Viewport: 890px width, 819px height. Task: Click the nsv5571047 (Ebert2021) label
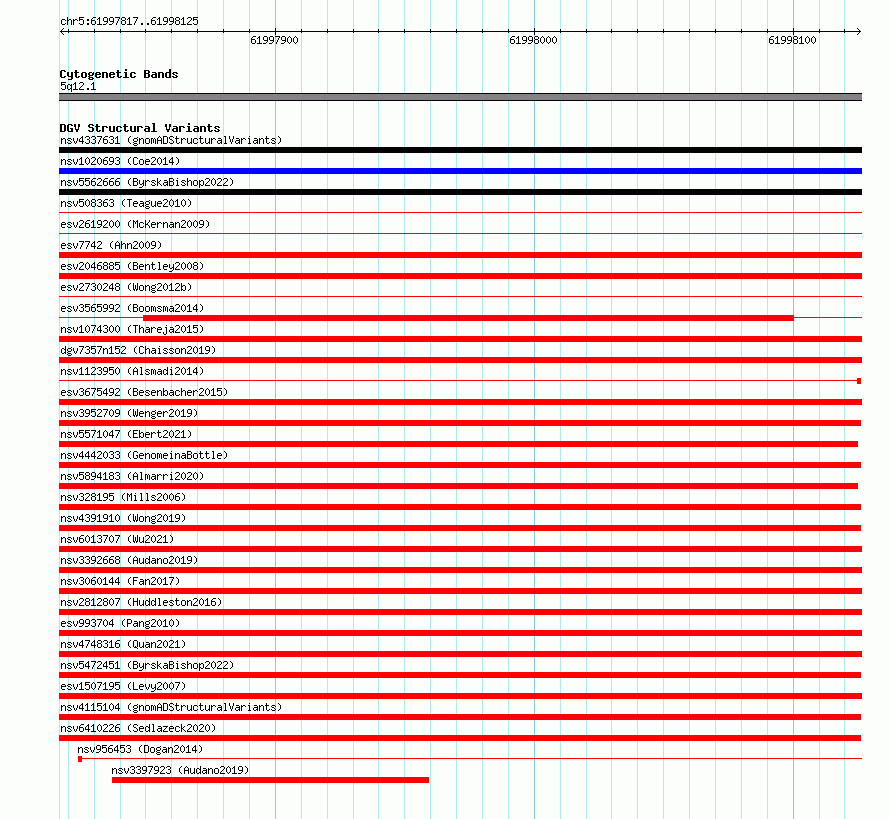tap(126, 434)
